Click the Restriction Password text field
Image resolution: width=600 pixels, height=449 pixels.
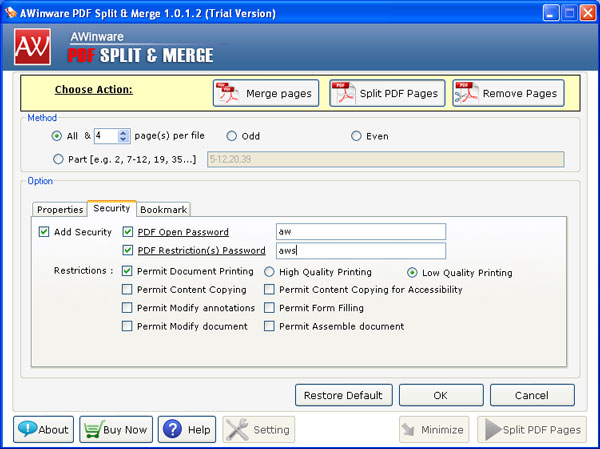point(361,251)
